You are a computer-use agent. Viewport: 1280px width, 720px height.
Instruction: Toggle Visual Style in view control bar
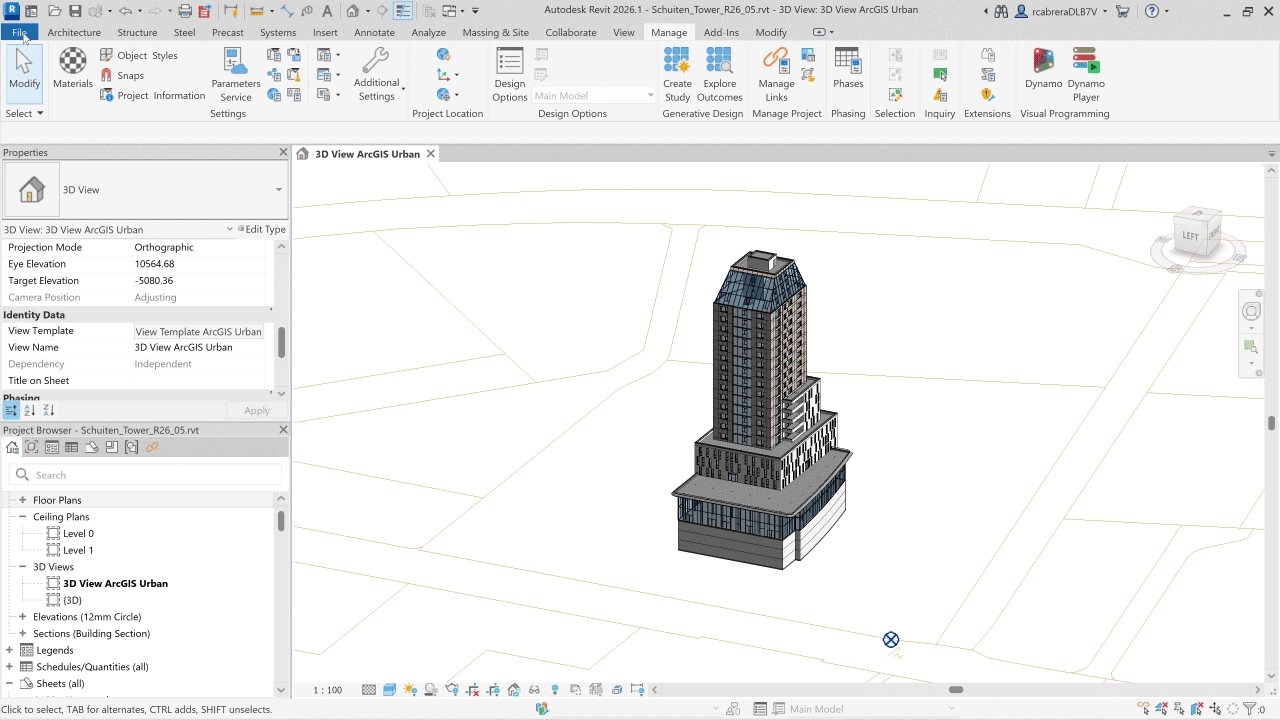[389, 690]
